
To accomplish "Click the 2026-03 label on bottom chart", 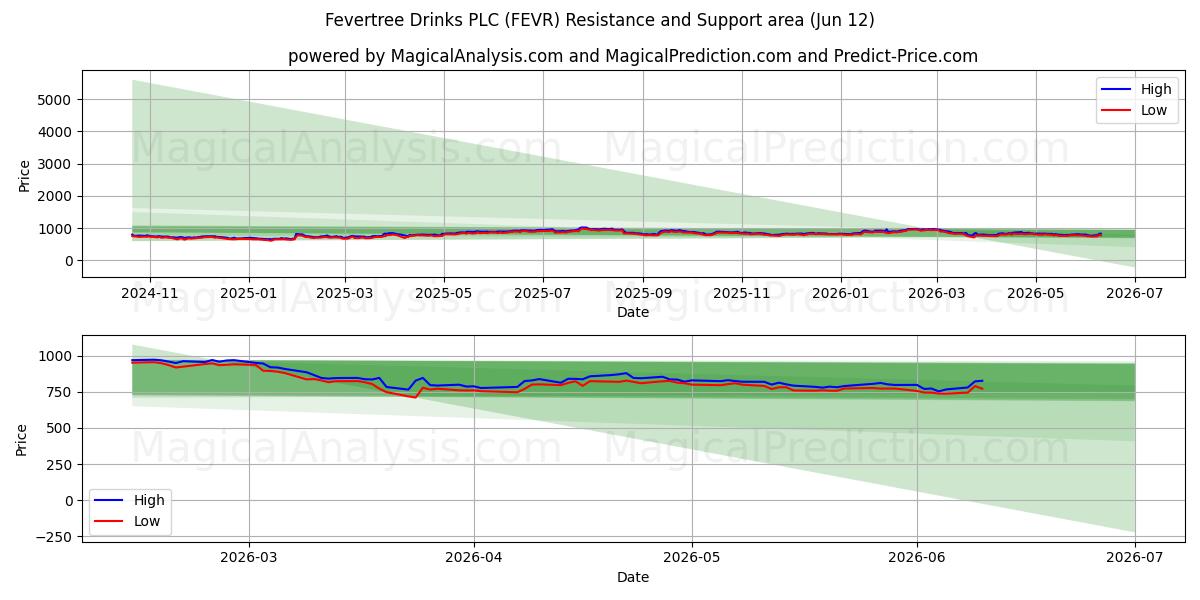I will coord(248,559).
